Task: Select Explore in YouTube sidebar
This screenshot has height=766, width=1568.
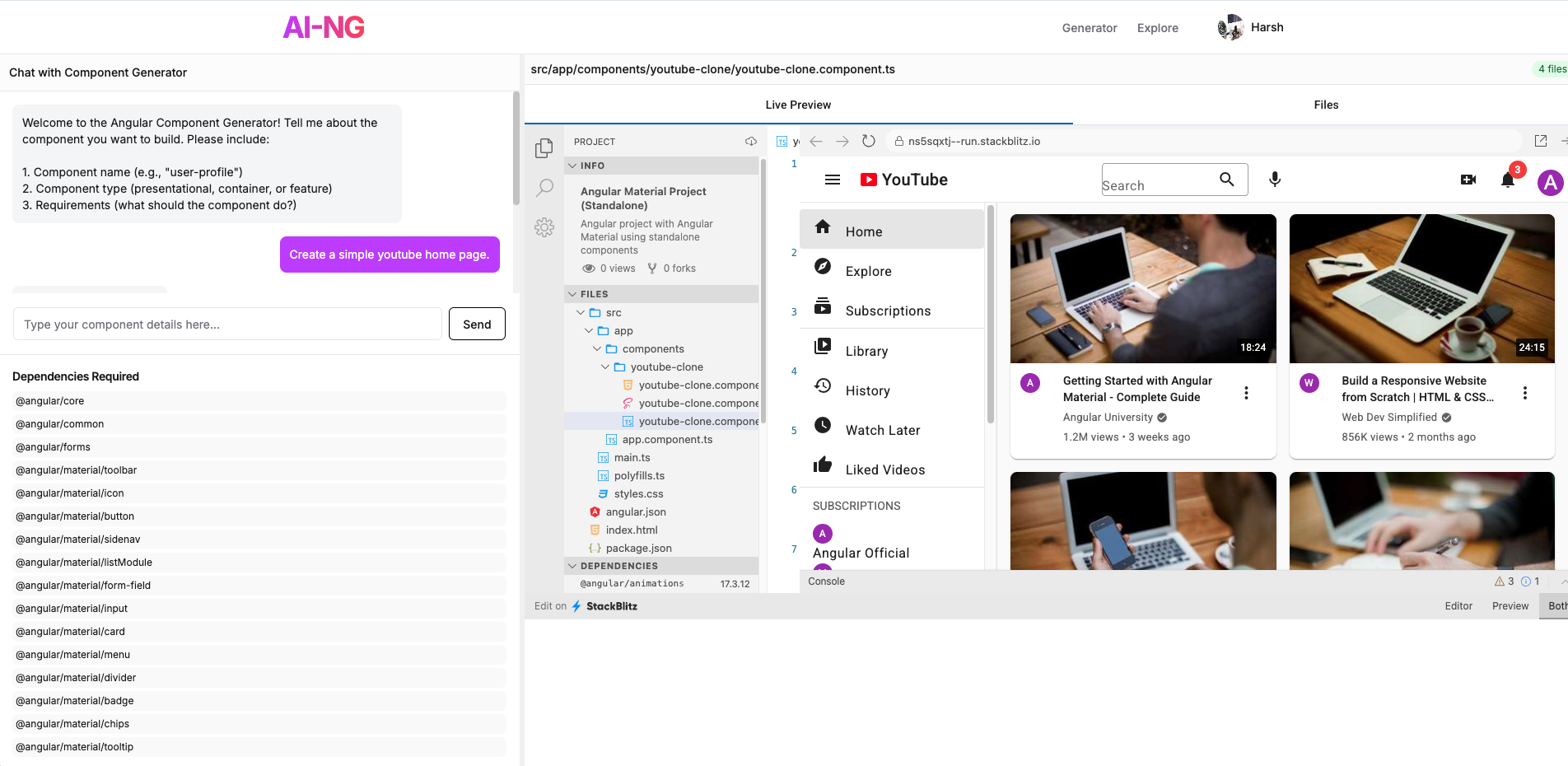Action: tap(892, 269)
